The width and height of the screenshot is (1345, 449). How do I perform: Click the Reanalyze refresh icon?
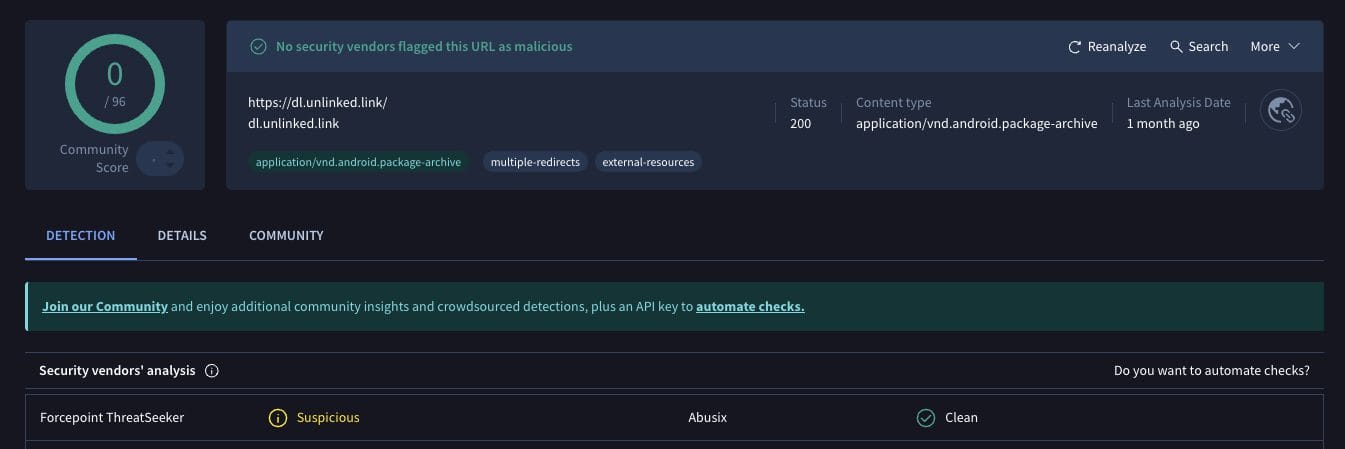point(1075,47)
